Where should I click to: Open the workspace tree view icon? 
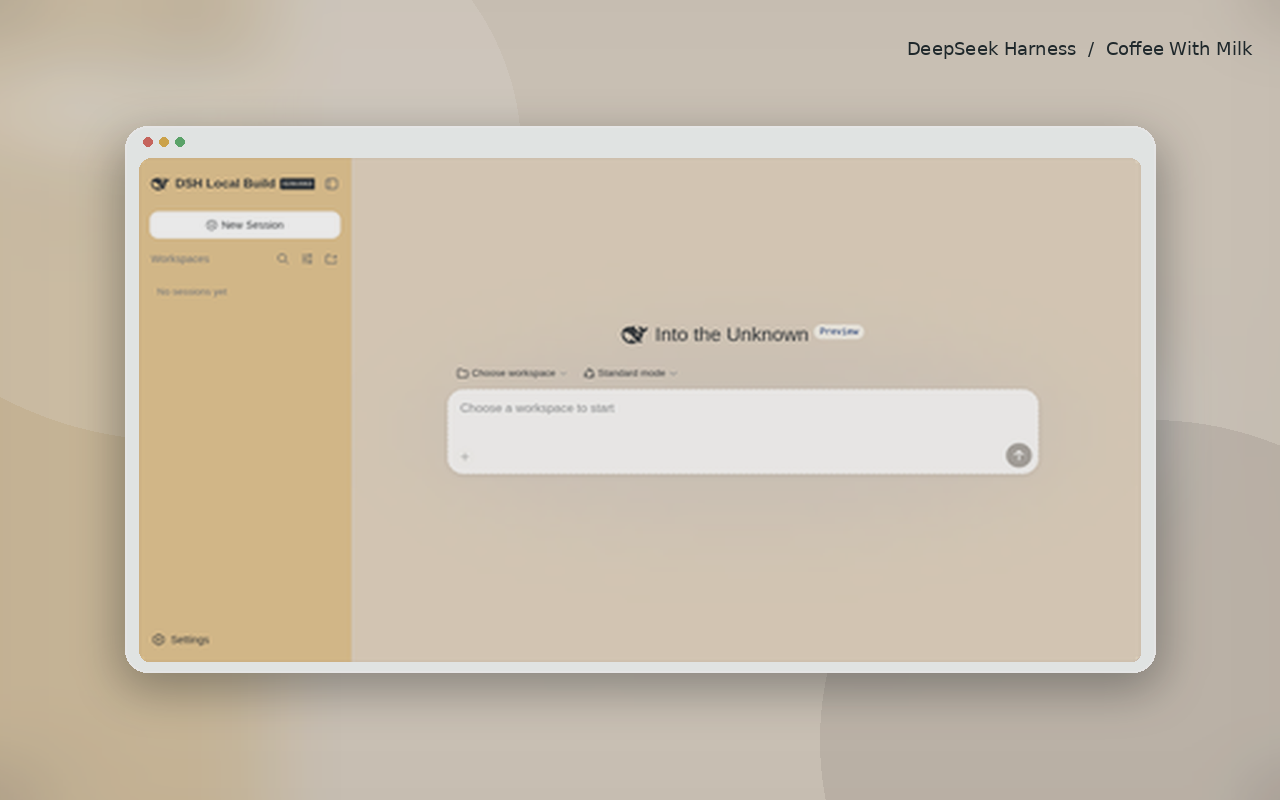tap(307, 259)
